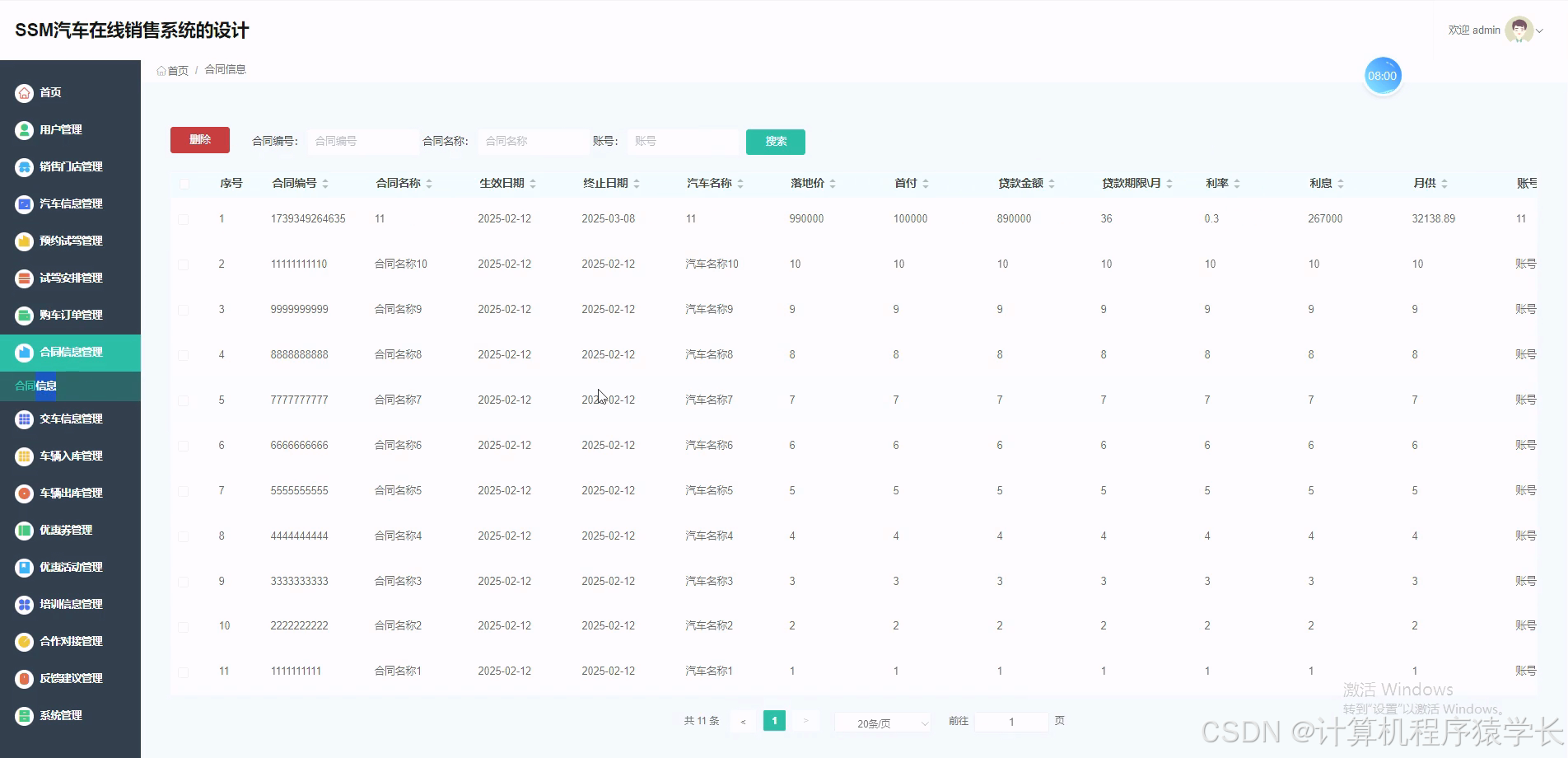Sort by the 合同名称 column arrows
This screenshot has width=1568, height=758.
click(x=429, y=184)
